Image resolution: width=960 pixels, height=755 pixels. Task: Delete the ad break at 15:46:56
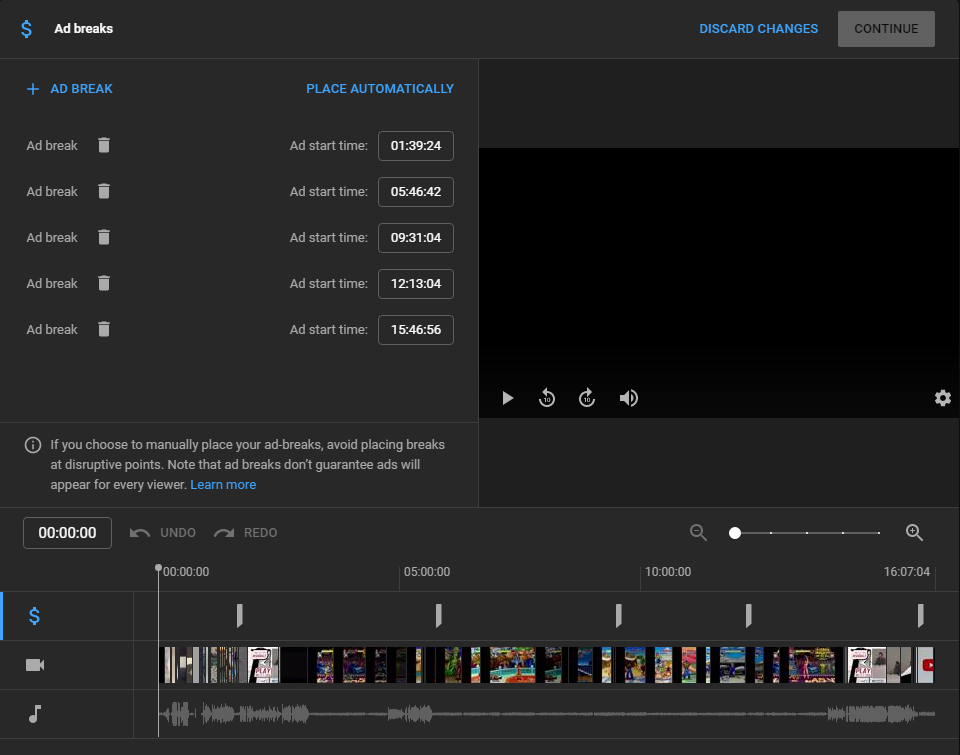coord(104,329)
